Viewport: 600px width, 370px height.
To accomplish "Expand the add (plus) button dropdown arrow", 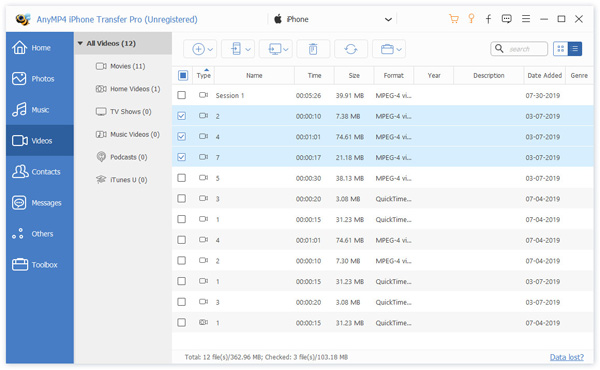I will pyautogui.click(x=210, y=49).
